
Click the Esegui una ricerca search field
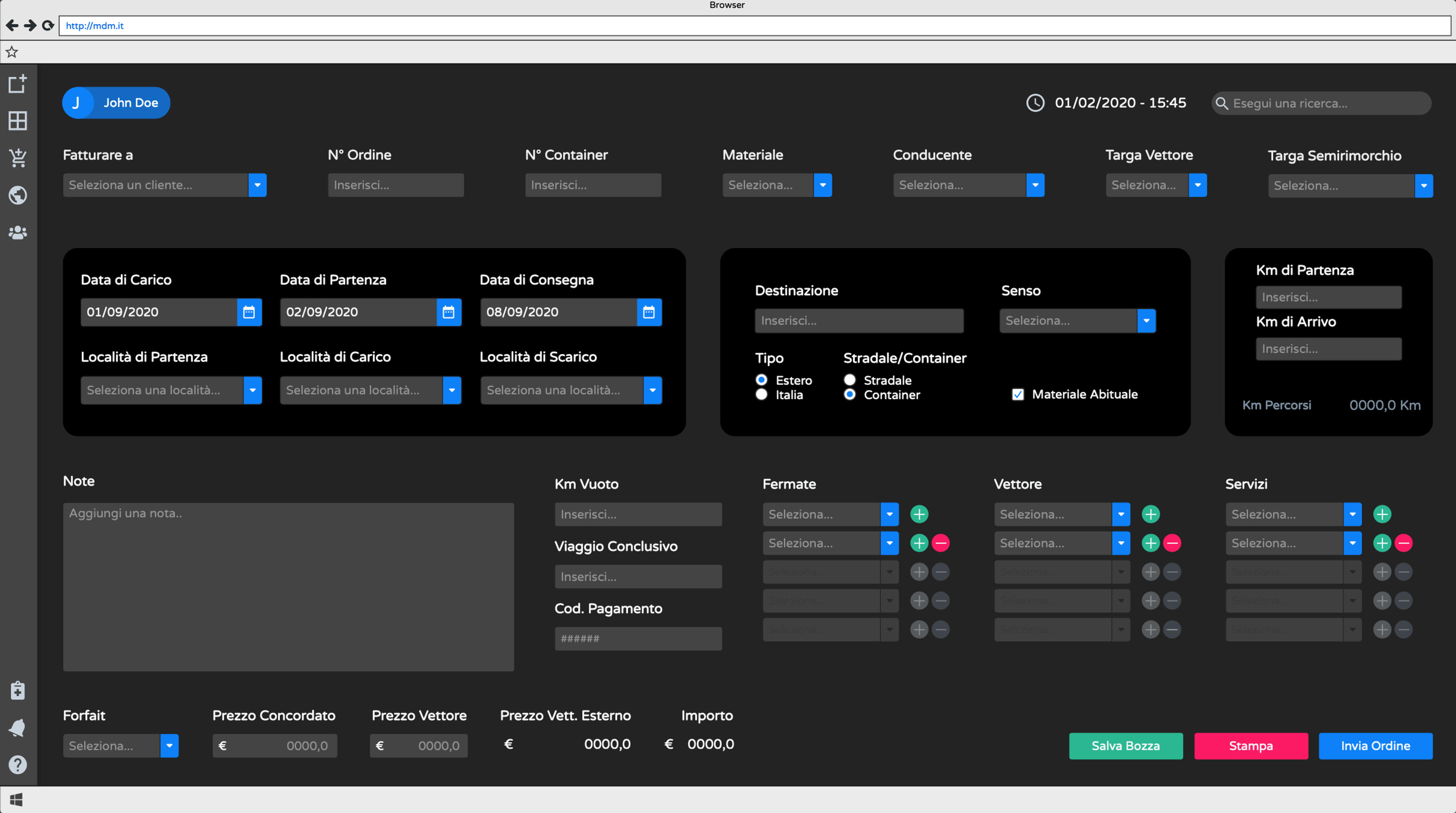tap(1321, 103)
